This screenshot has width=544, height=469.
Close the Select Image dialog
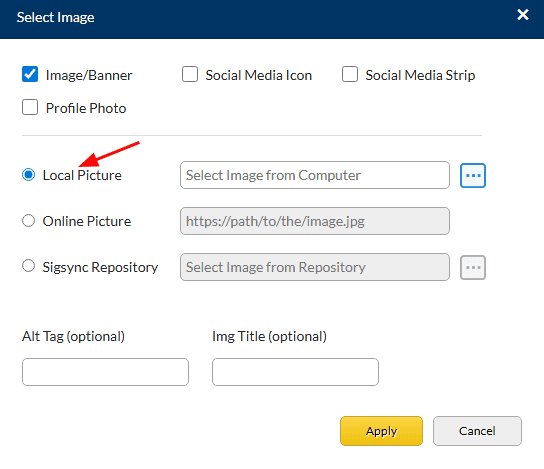pyautogui.click(x=523, y=15)
